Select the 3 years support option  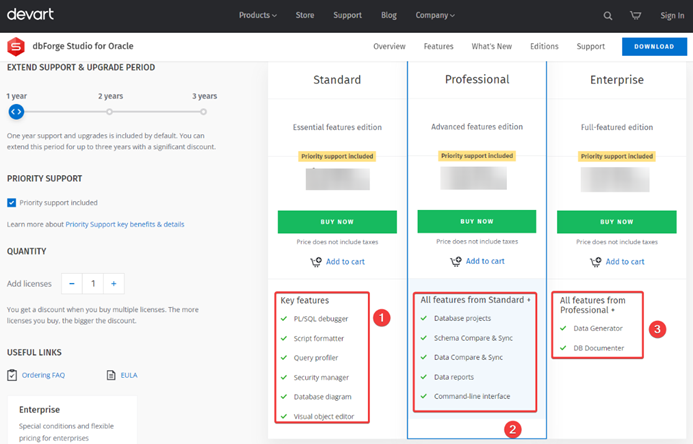click(204, 112)
